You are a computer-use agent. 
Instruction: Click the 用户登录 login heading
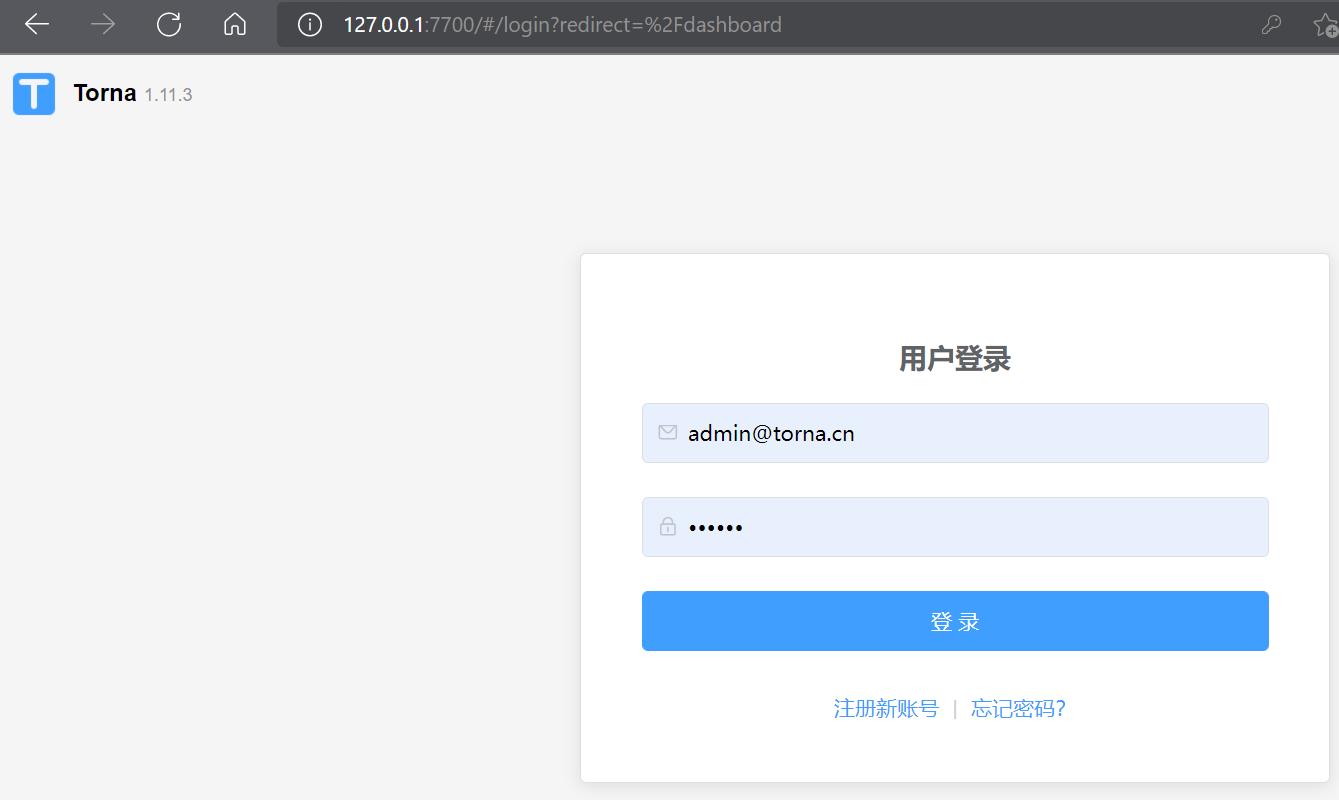954,358
